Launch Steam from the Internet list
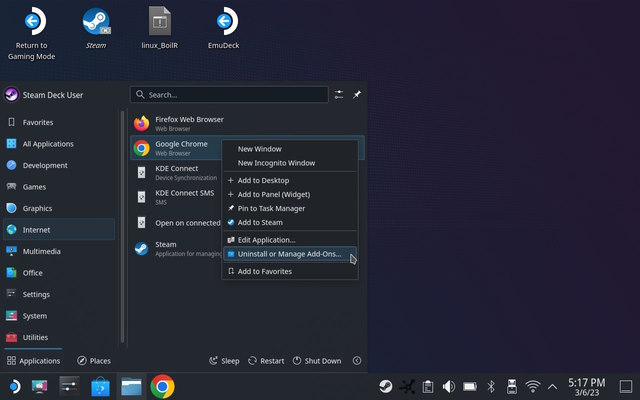 click(176, 248)
